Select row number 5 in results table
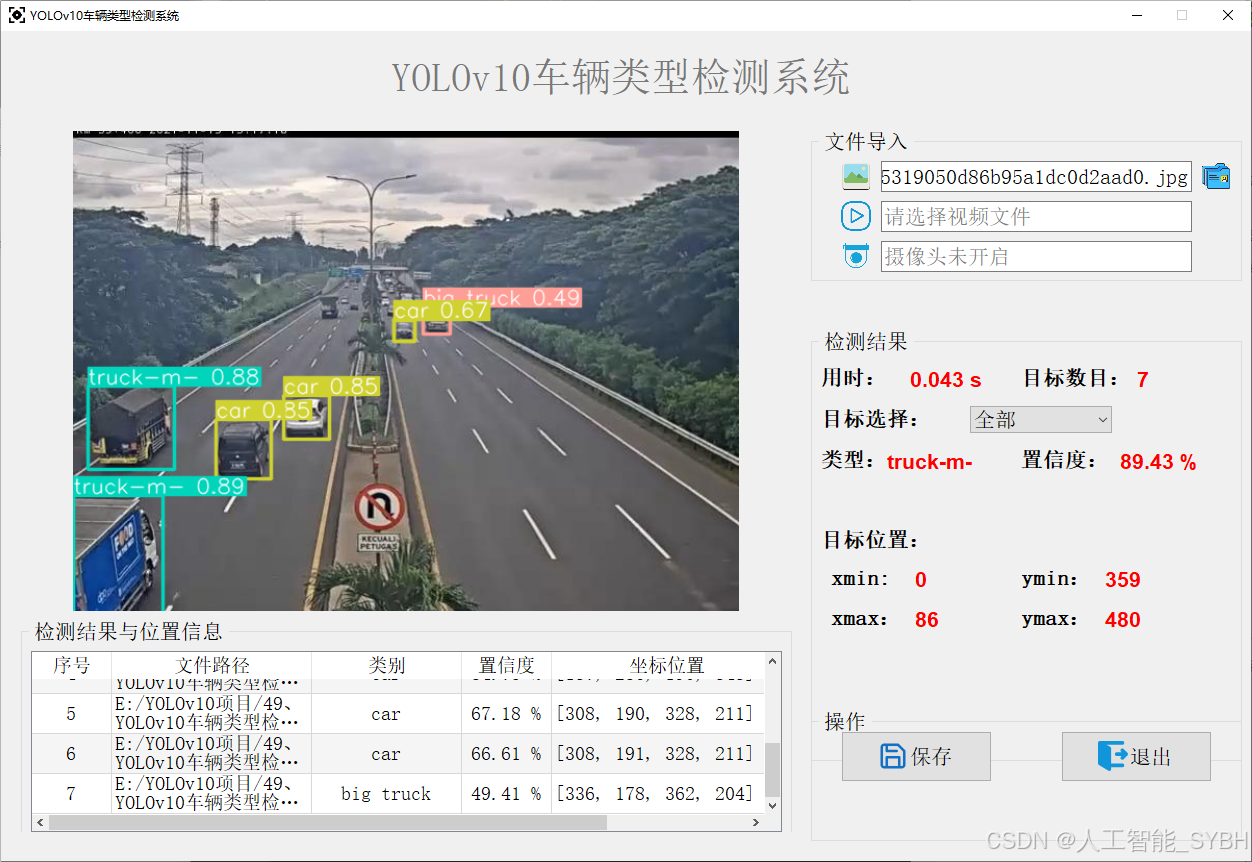Viewport: 1252px width, 862px height. coord(71,714)
